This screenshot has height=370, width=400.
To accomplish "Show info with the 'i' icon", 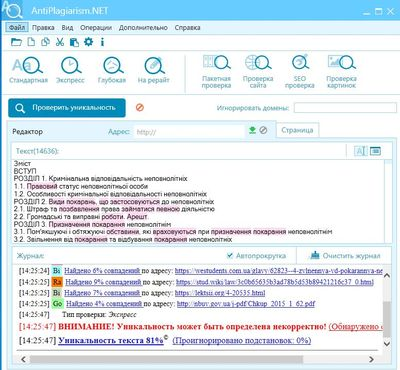I will [102, 42].
